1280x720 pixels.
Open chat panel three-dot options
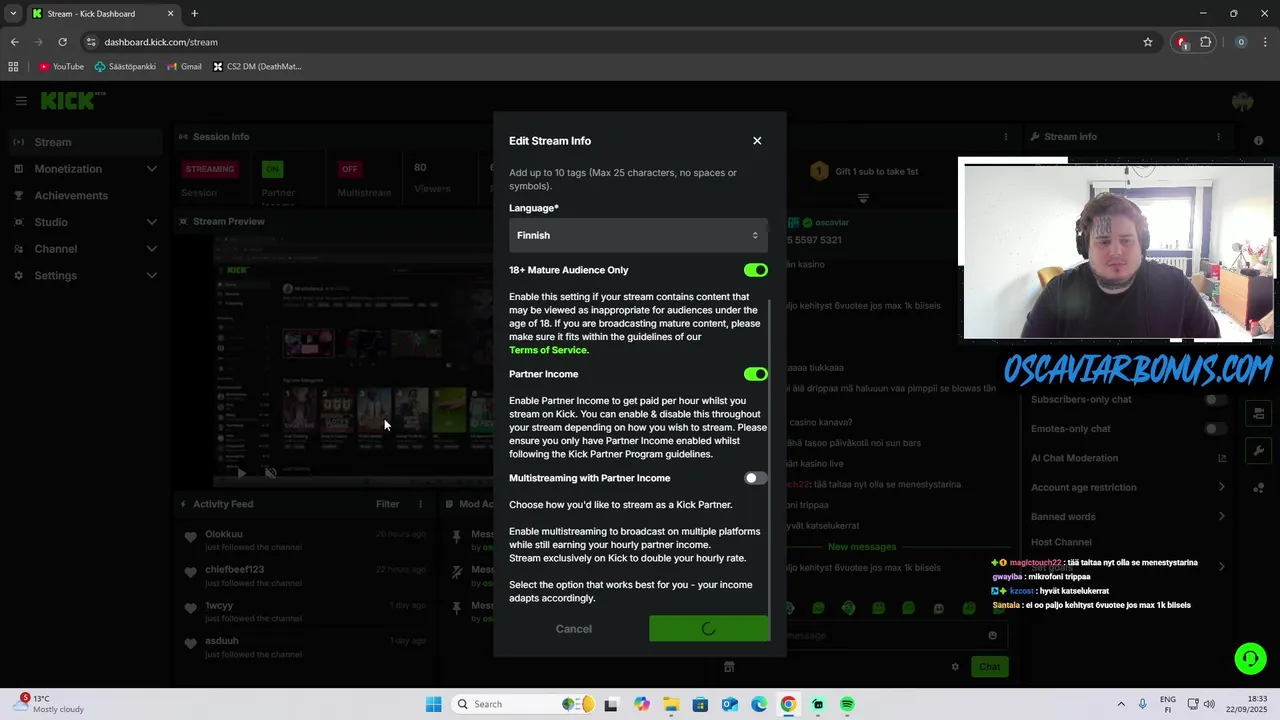pos(1006,137)
